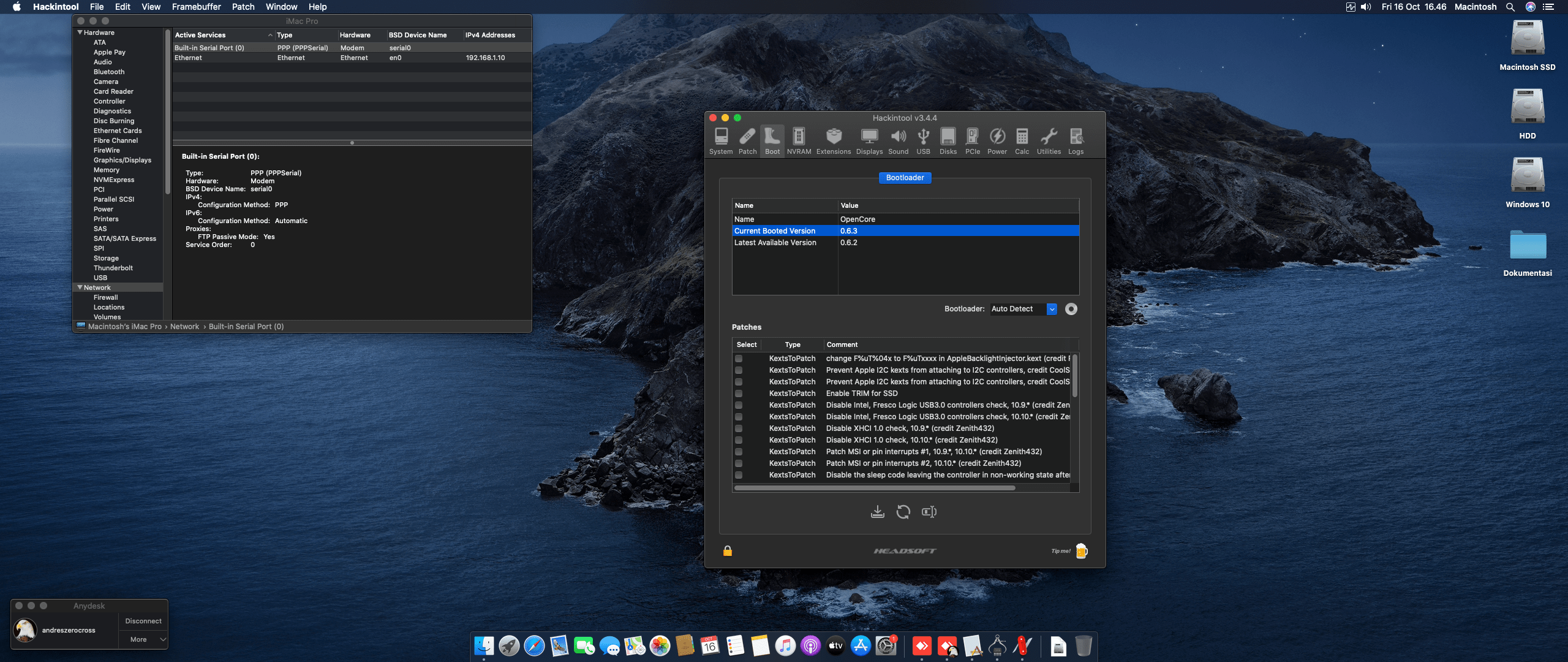Tick Patch MSI or pin interrupts #2 checkbox
This screenshot has height=662, width=1568.
click(739, 463)
